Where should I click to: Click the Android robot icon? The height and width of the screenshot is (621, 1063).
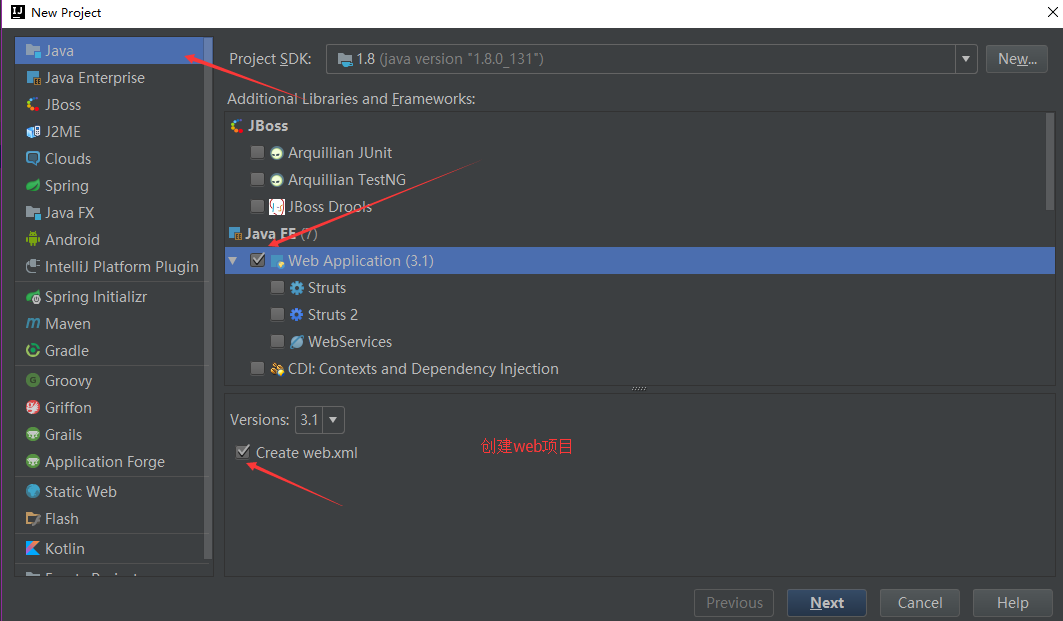point(33,239)
